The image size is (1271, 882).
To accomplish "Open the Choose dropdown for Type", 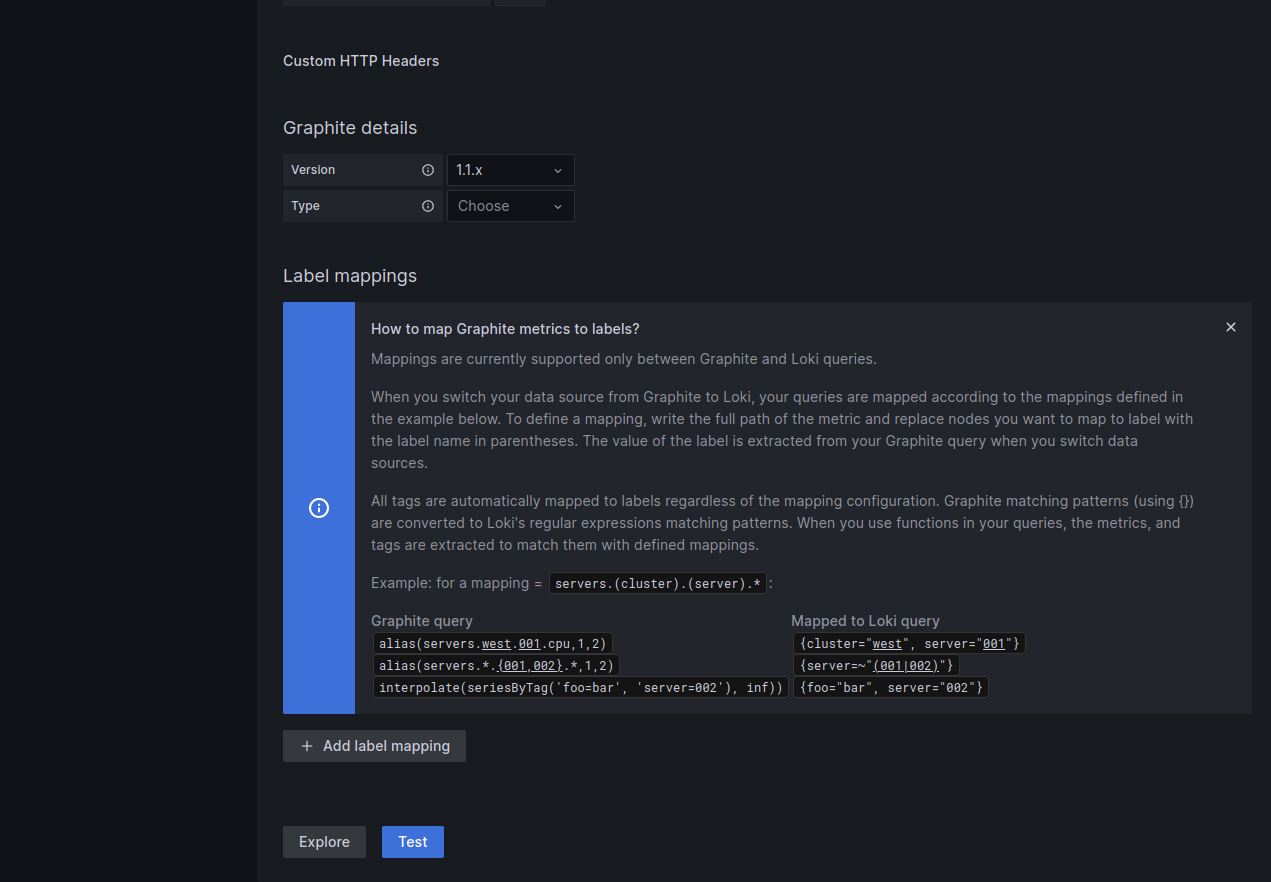I will 510,206.
